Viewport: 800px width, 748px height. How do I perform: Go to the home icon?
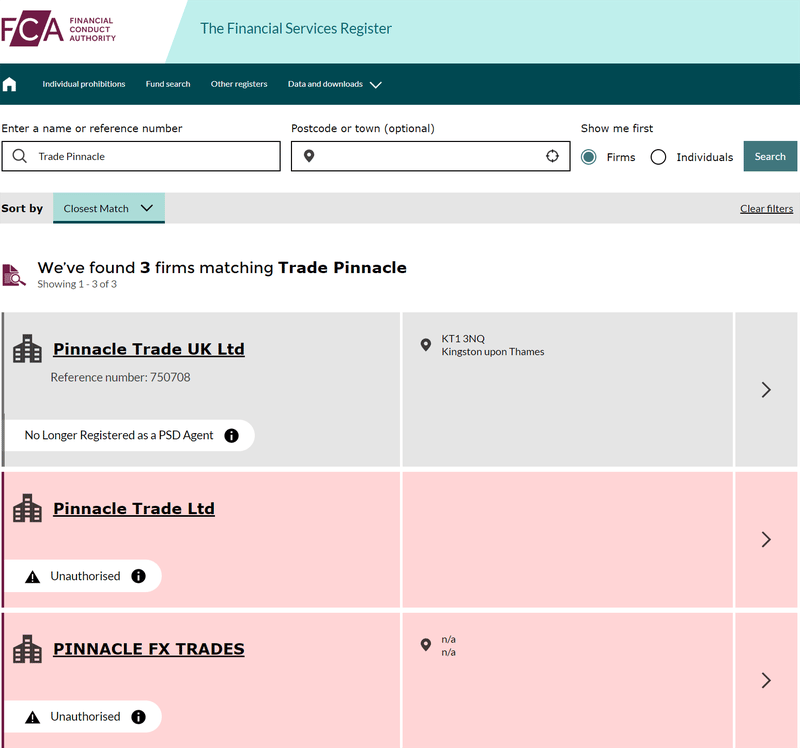tap(9, 84)
